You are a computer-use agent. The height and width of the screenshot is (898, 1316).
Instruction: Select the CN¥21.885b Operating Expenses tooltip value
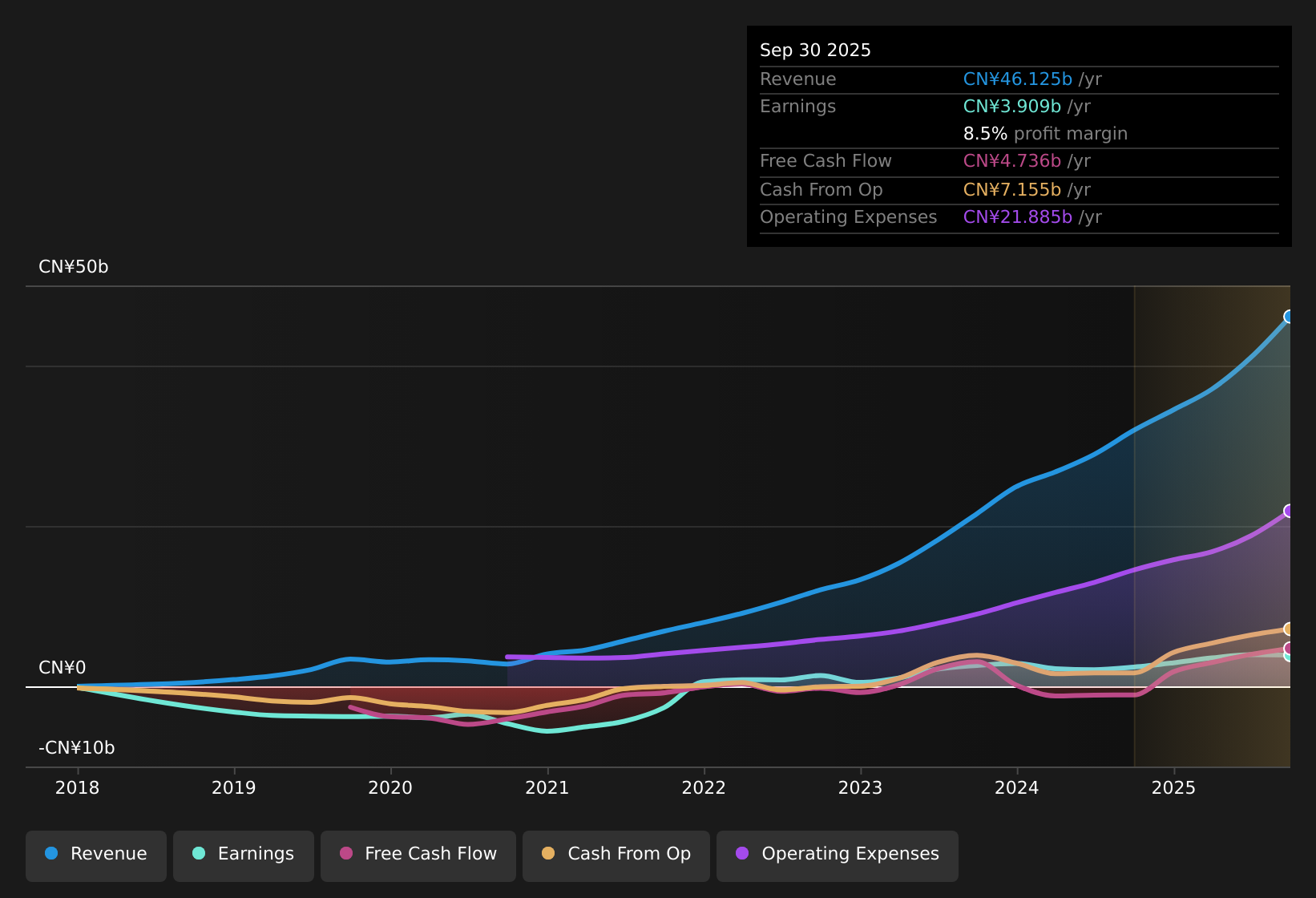(x=1017, y=217)
